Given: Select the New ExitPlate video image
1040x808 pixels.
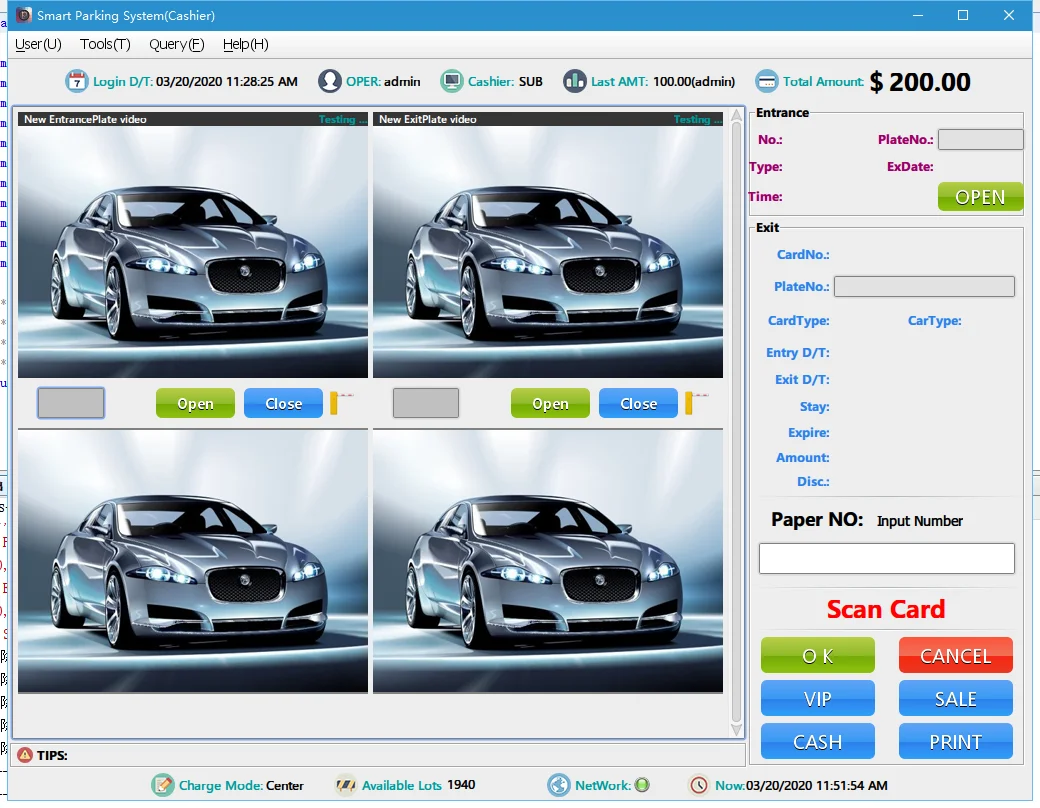Looking at the screenshot, I should tap(548, 251).
